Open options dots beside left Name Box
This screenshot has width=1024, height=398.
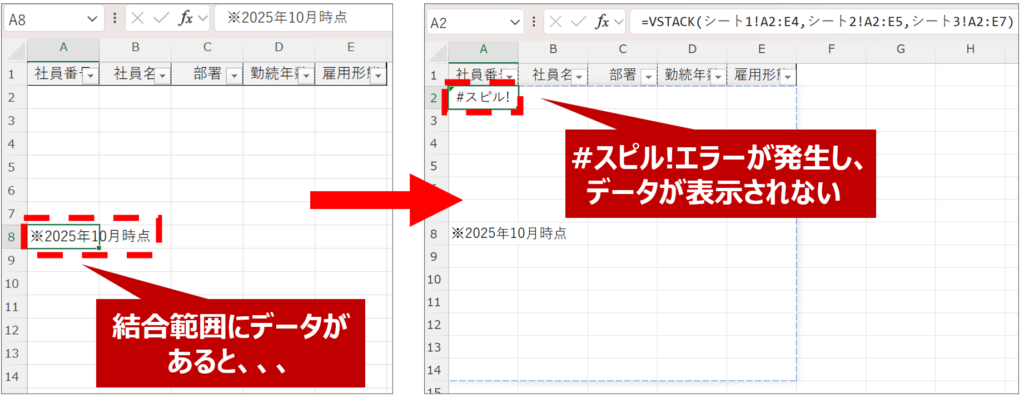click(x=114, y=18)
